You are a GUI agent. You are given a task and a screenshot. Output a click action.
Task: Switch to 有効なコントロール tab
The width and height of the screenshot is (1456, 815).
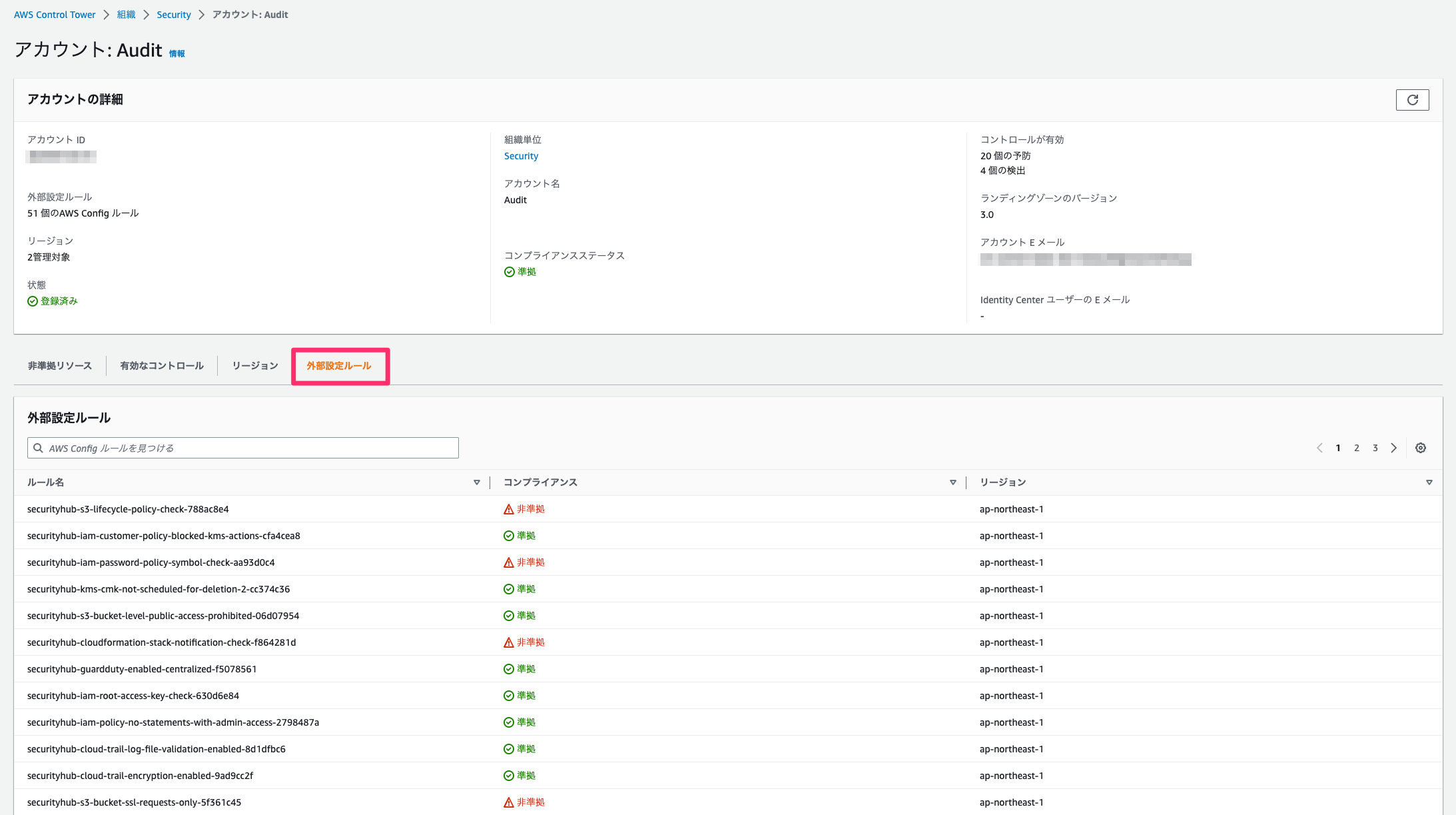[x=162, y=366]
